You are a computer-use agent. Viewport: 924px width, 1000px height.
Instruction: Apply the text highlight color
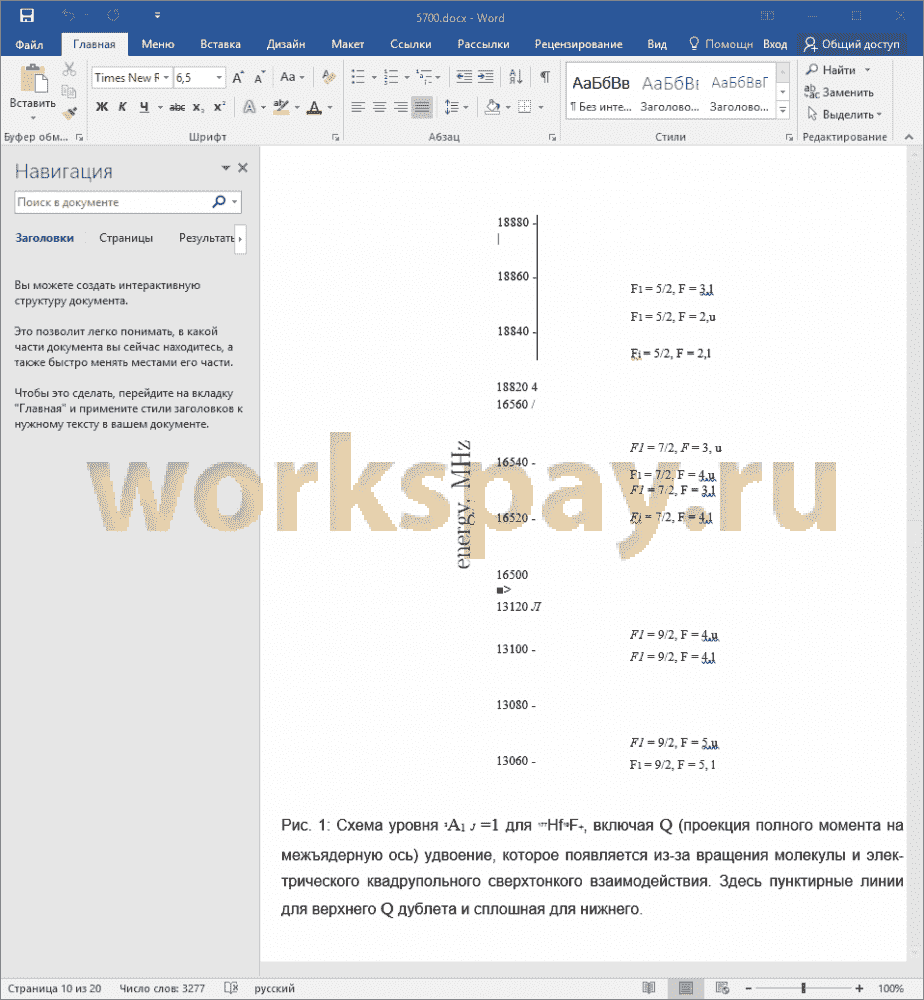pos(281,107)
